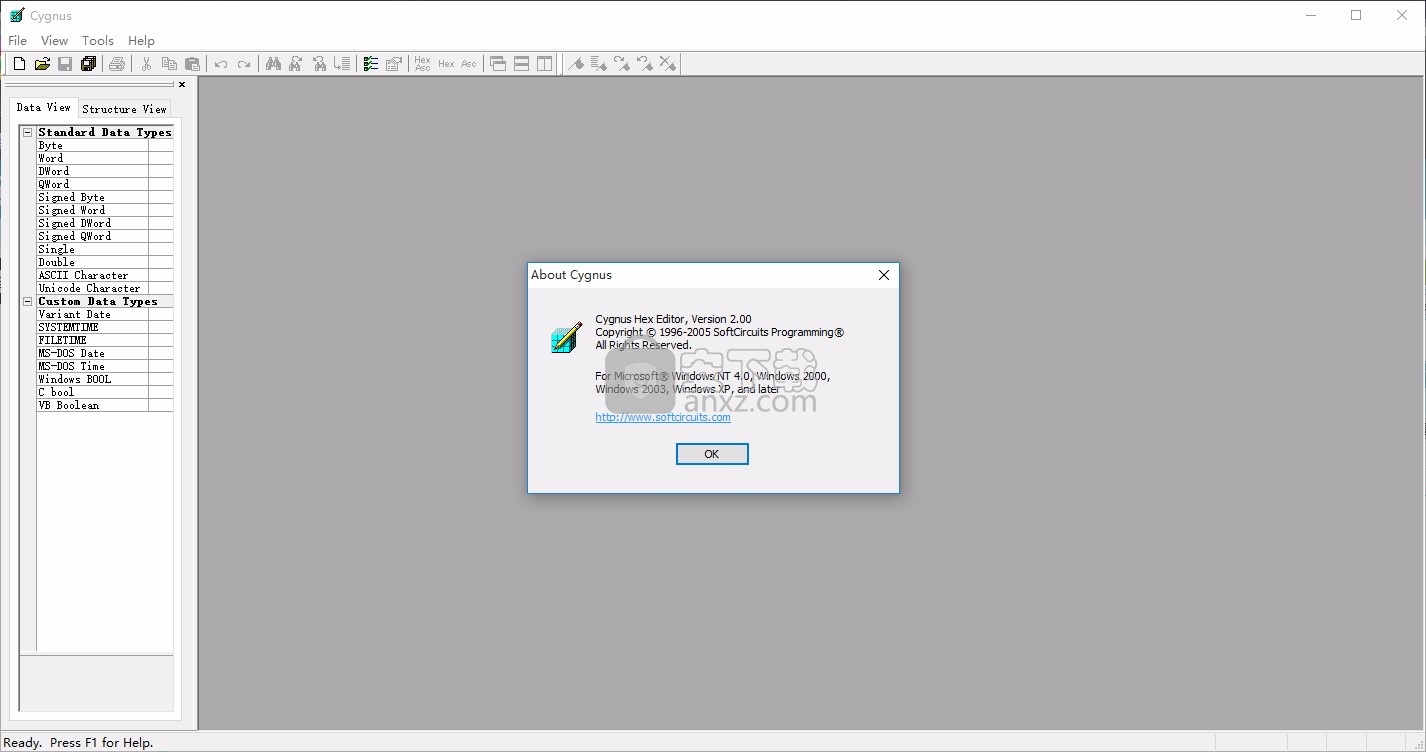Select the MS-DOS Date row
Image resolution: width=1426 pixels, height=752 pixels.
[105, 353]
